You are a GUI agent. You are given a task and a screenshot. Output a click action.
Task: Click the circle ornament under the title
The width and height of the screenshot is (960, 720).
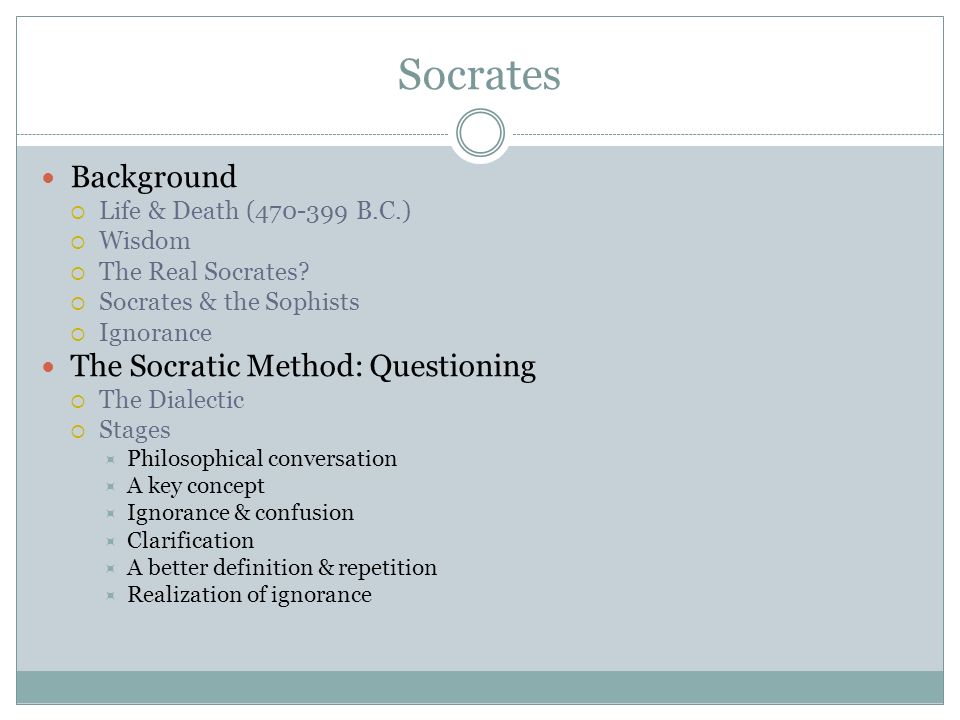tap(481, 133)
